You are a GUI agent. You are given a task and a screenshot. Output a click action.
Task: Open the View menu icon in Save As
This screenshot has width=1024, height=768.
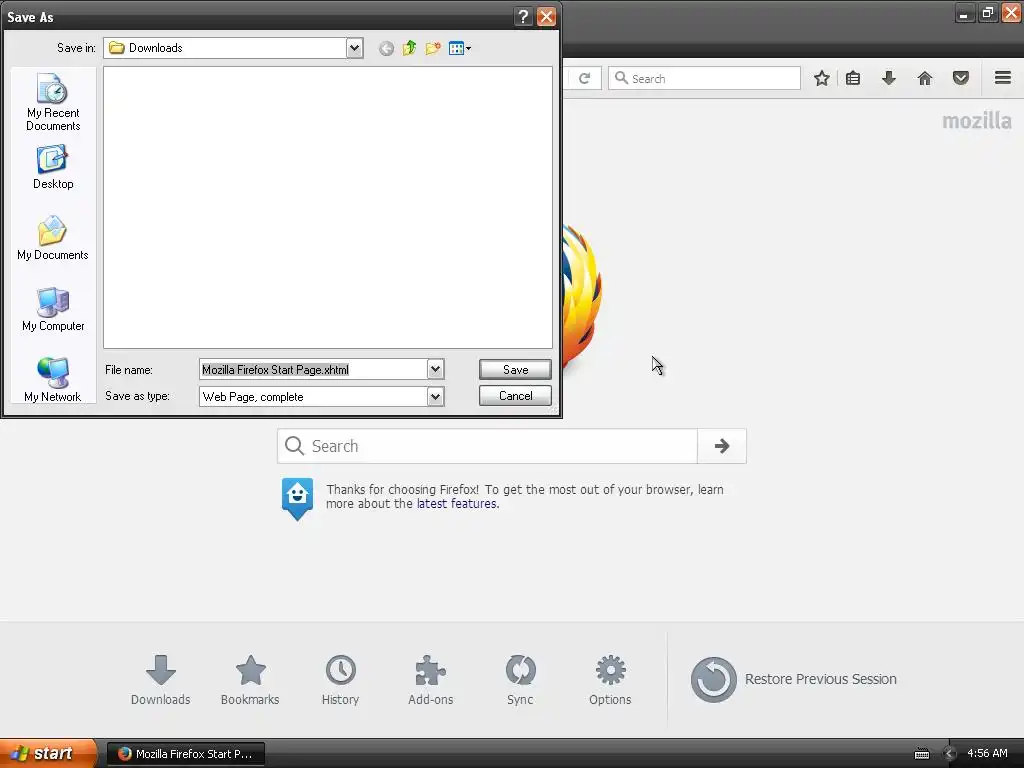coord(460,48)
